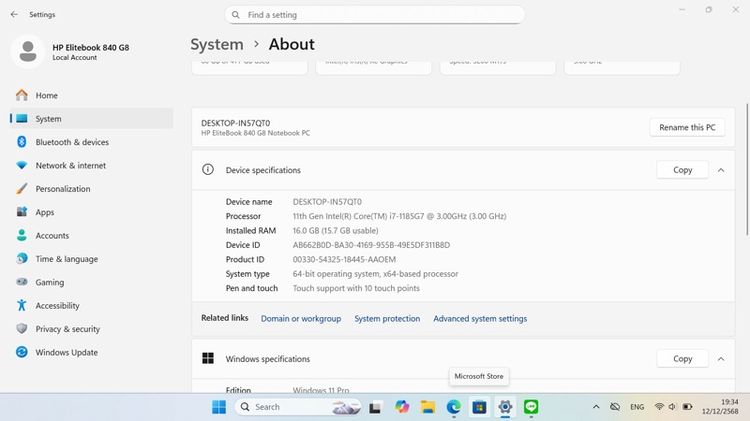This screenshot has width=750, height=421.
Task: Open Privacy & security settings
Action: pos(67,329)
